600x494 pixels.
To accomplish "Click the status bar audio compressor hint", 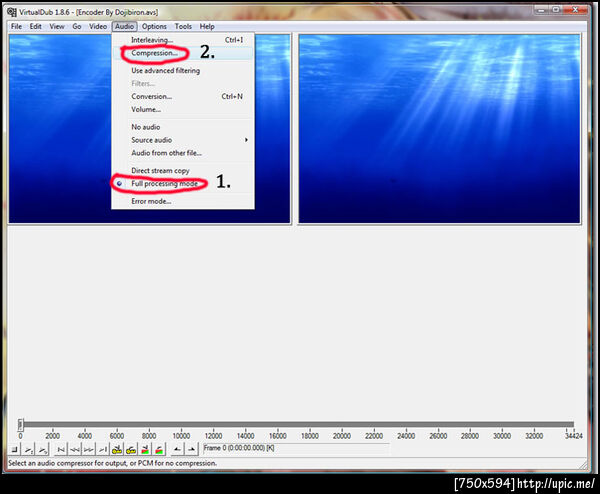I will (112, 463).
